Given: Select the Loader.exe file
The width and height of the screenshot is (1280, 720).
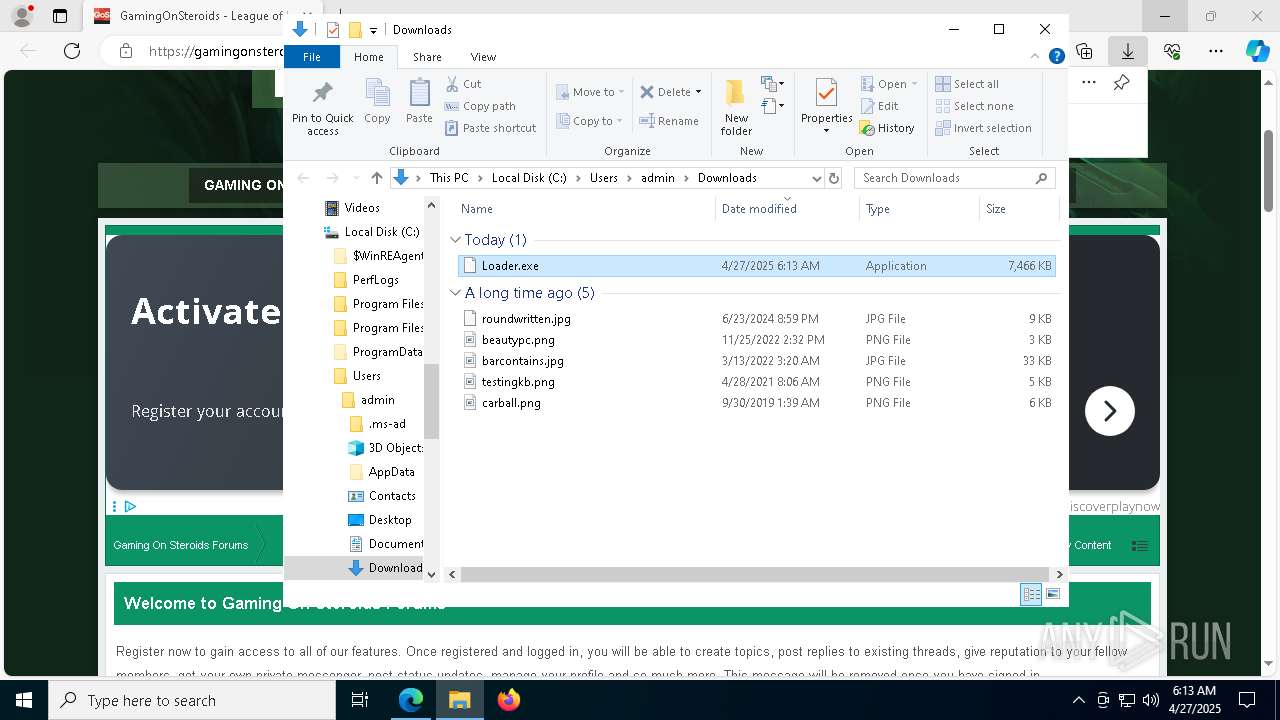Looking at the screenshot, I should (756, 266).
